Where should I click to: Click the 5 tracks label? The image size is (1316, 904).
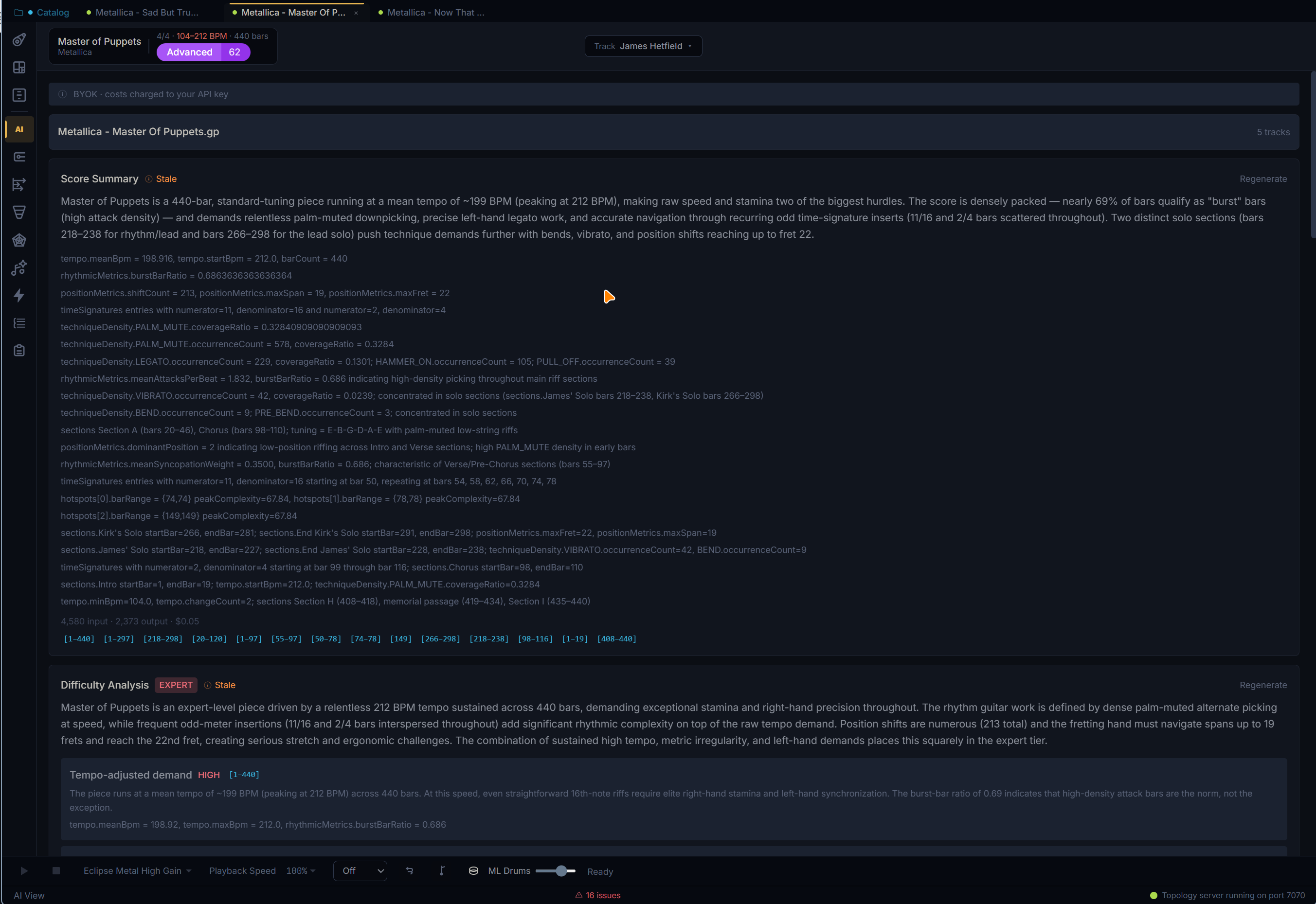(x=1273, y=133)
